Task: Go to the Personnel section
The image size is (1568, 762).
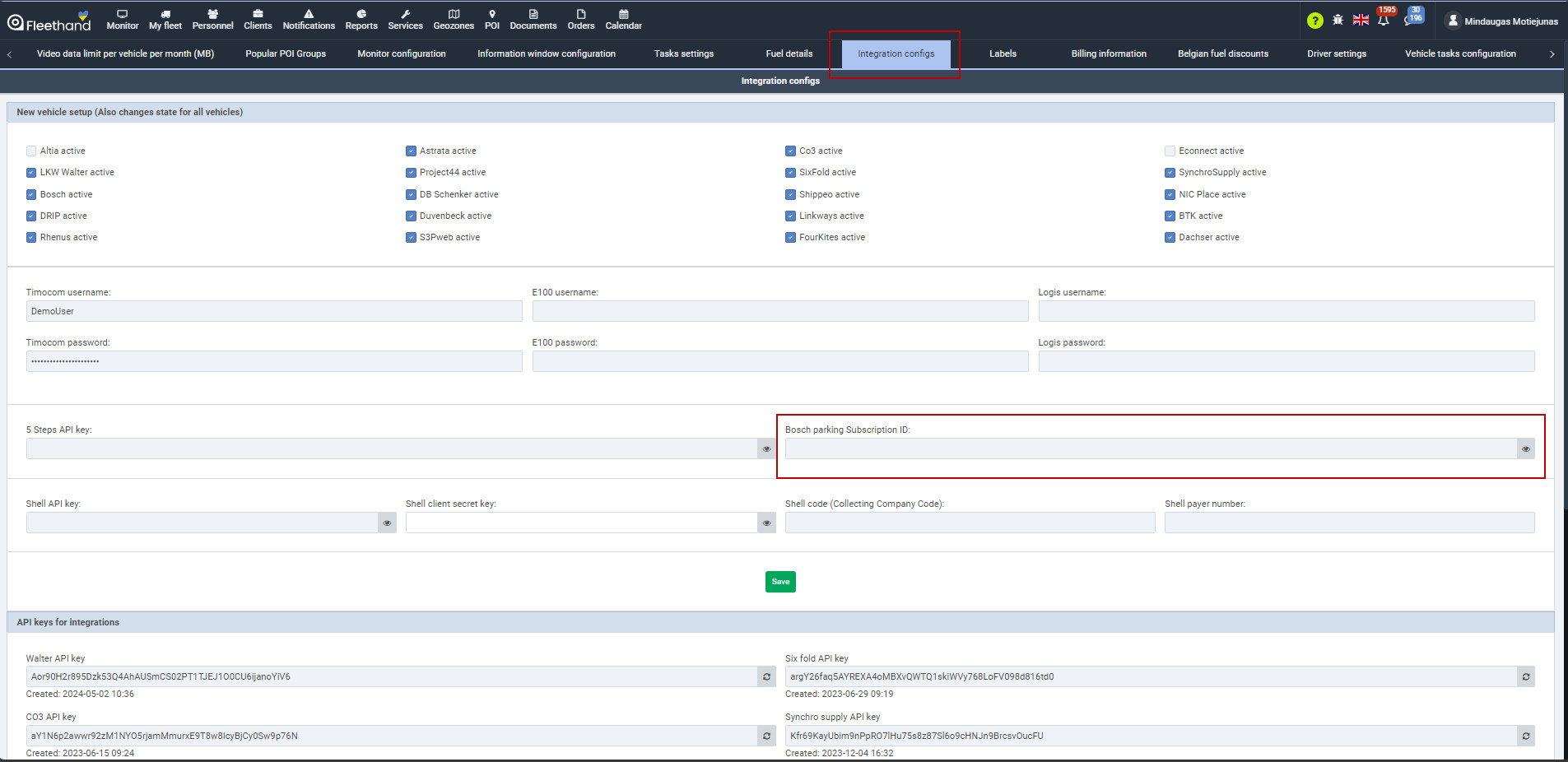Action: point(212,20)
